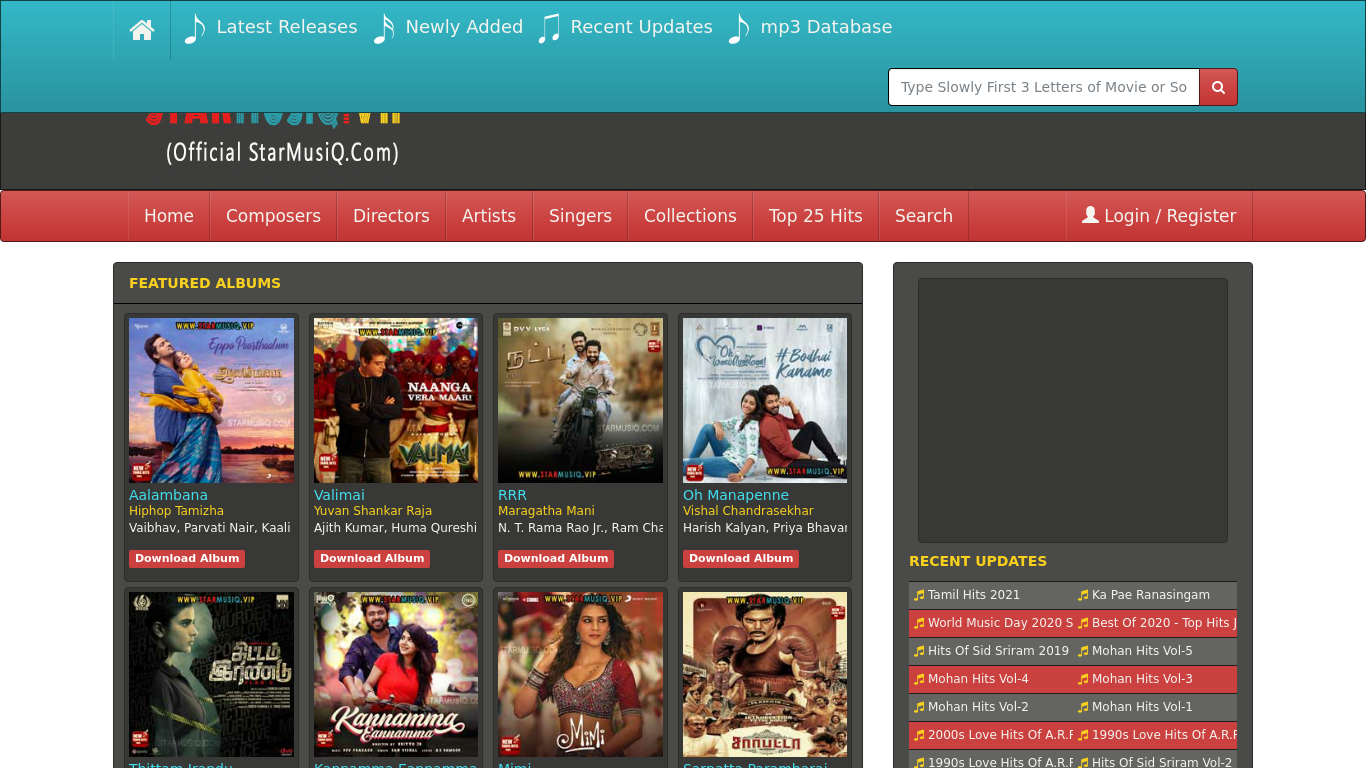Screen dimensions: 1366x768
Task: Click the RRR title link
Action: (x=512, y=495)
